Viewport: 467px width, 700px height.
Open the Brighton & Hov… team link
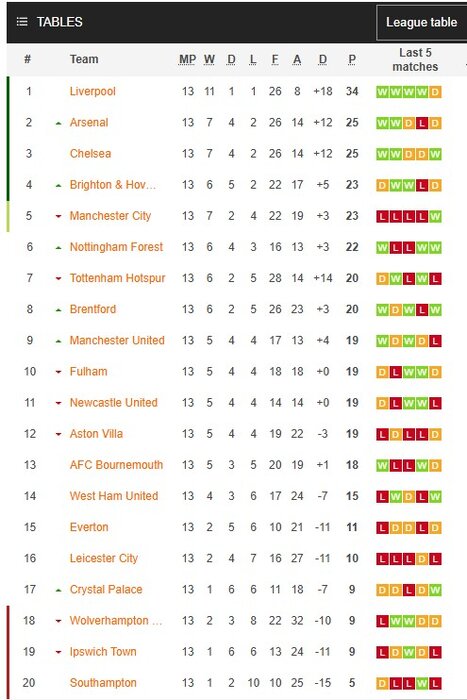tap(113, 185)
